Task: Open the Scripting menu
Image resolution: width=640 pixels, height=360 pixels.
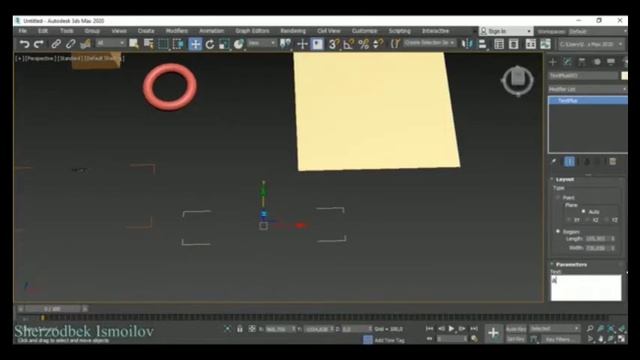Action: click(x=400, y=31)
